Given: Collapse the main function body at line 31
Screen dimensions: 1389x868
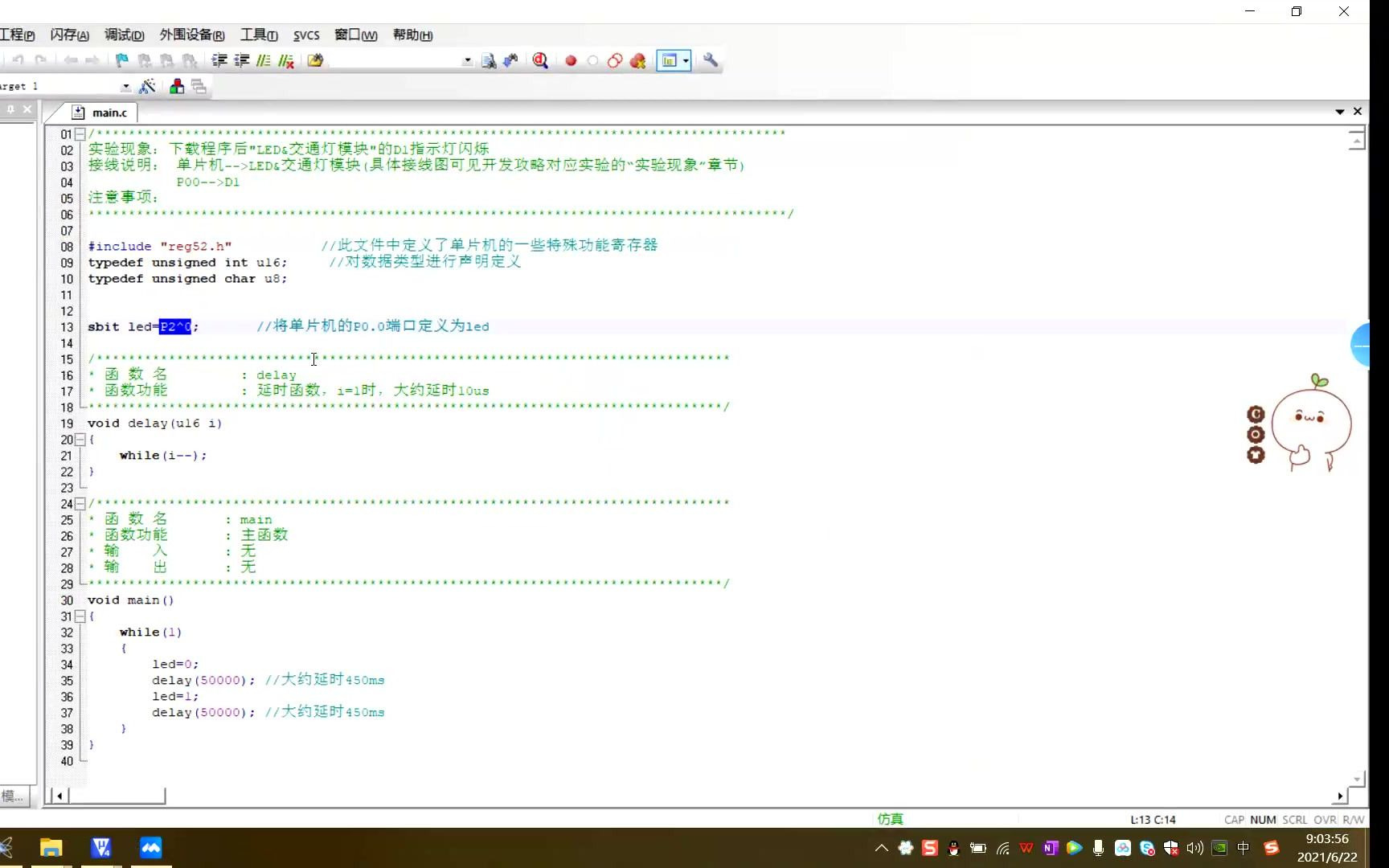Looking at the screenshot, I should (x=80, y=616).
